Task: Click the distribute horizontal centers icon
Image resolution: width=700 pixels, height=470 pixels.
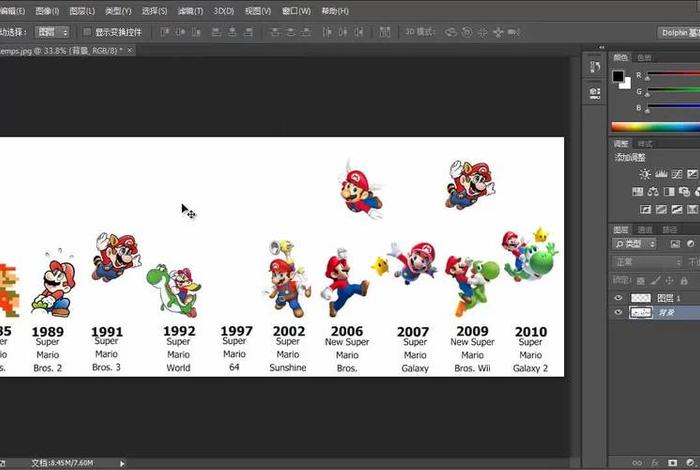Action: [343, 32]
